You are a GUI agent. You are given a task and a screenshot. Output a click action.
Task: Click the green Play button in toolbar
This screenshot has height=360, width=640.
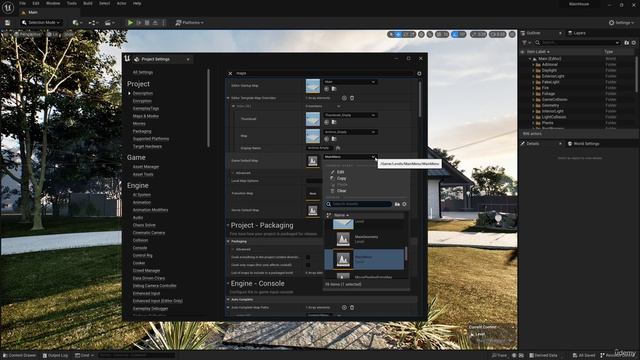click(x=130, y=23)
